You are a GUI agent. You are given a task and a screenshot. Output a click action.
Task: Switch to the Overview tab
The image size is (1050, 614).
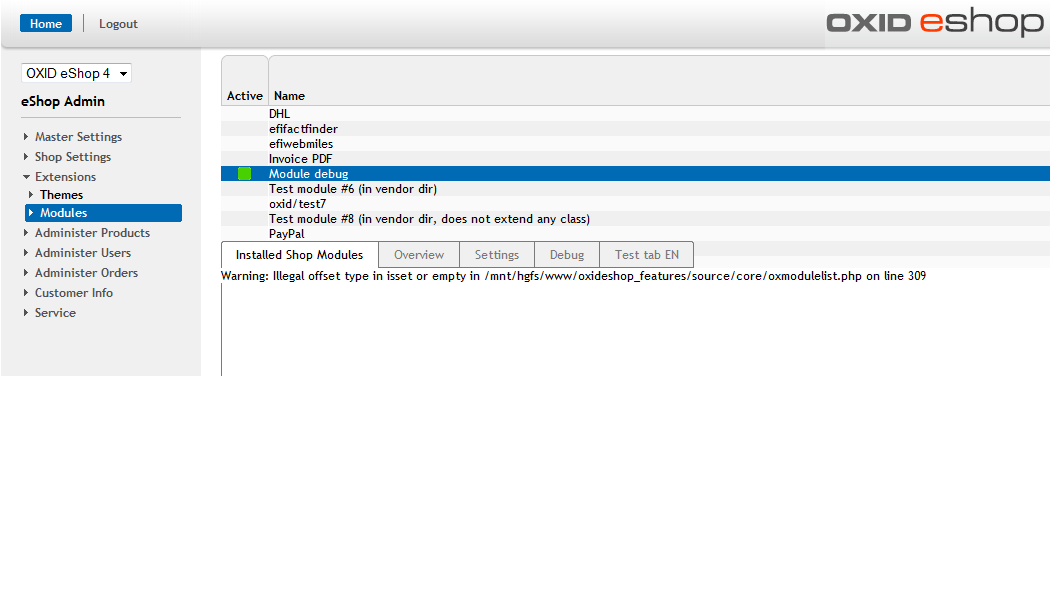point(418,255)
